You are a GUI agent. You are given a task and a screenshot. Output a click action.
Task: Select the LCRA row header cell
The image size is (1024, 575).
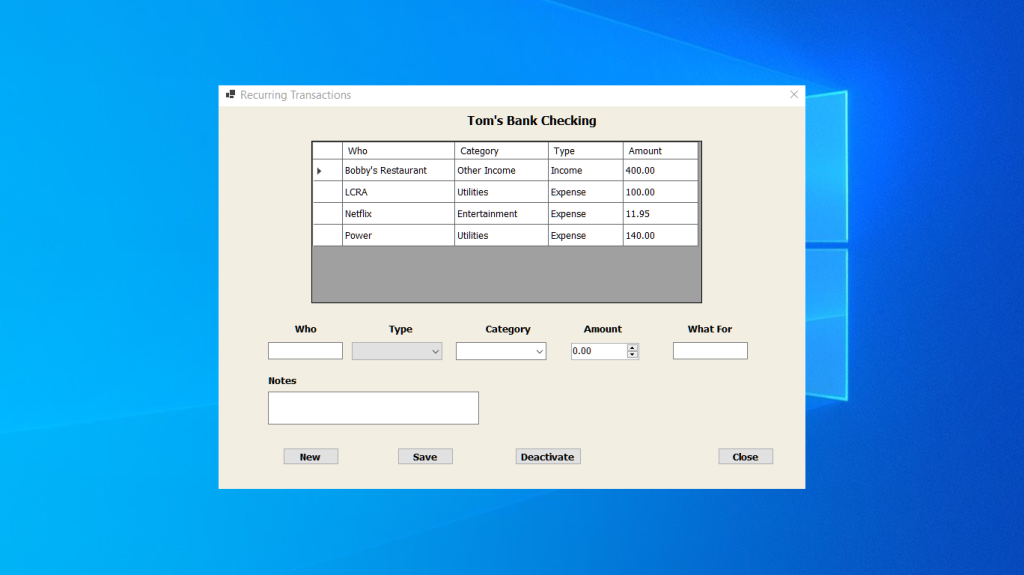328,192
